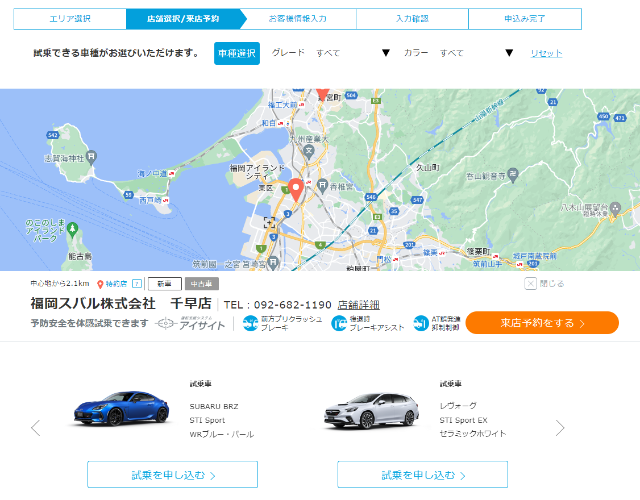Click the question mark help icon beside 特約店
640x500 pixels.
pos(137,283)
